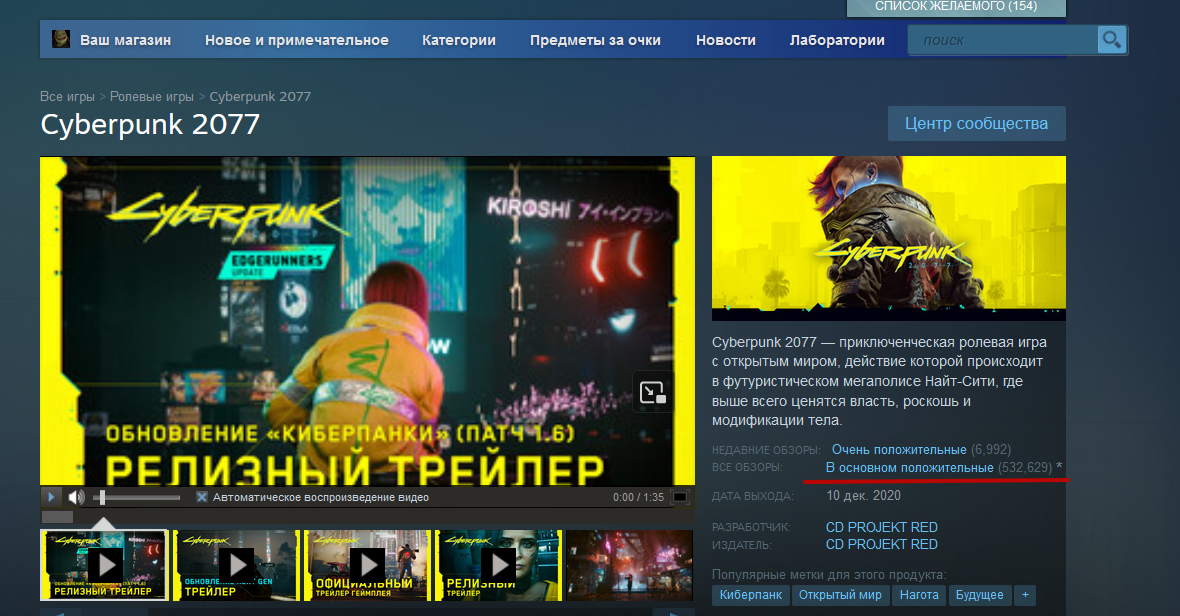Open the Лаборатории tab
The width and height of the screenshot is (1180, 616).
click(x=837, y=40)
